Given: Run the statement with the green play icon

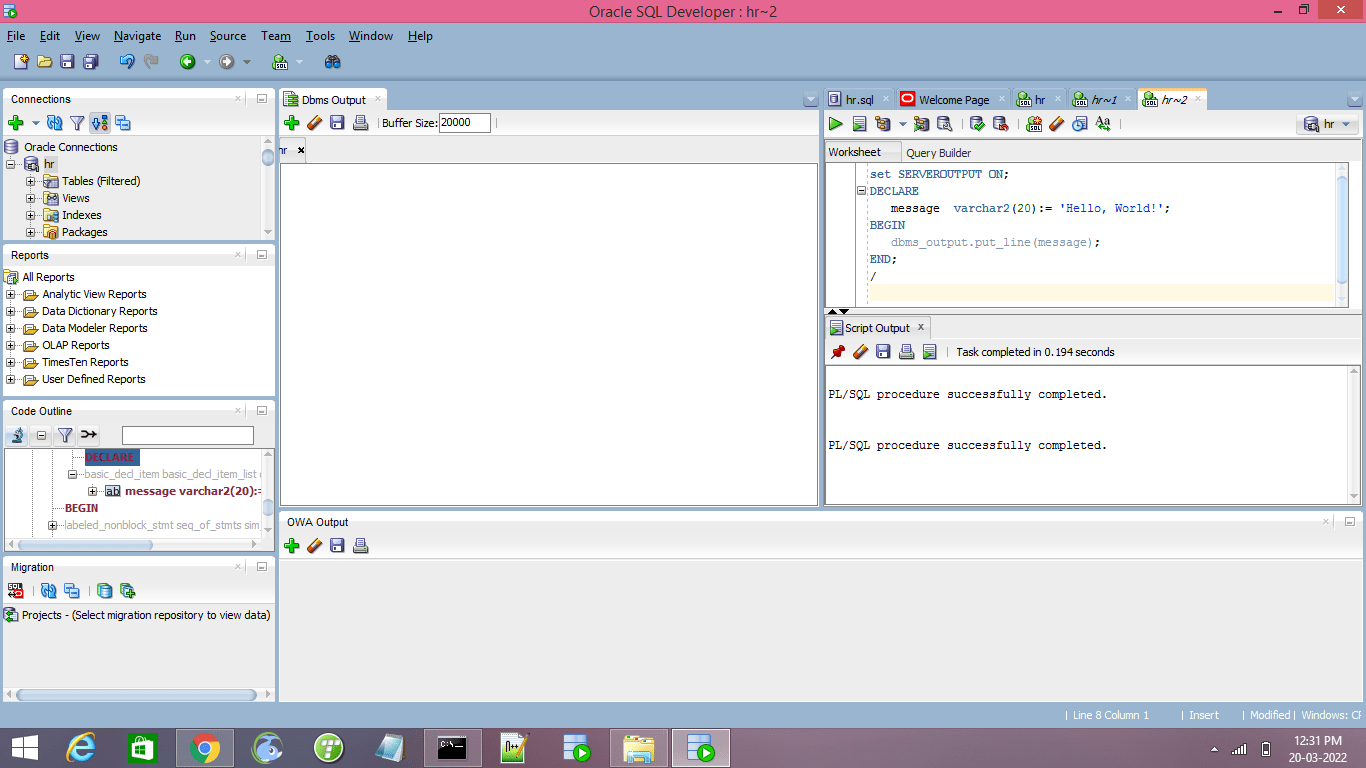Looking at the screenshot, I should point(835,124).
